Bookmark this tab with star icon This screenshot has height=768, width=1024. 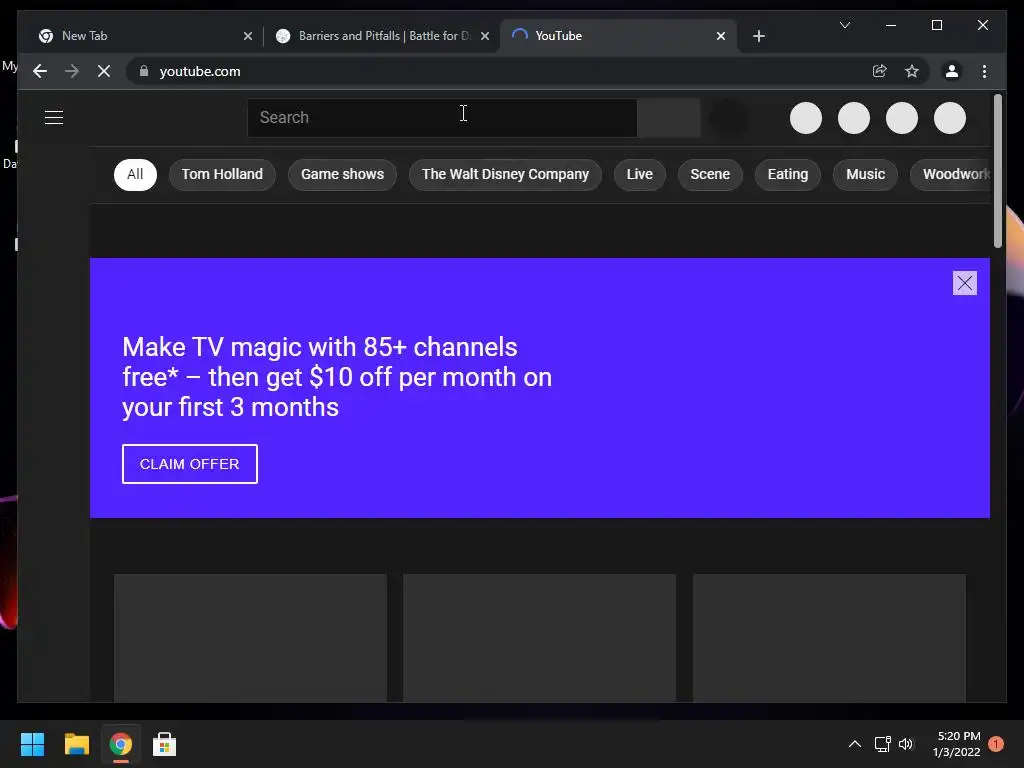tap(912, 71)
